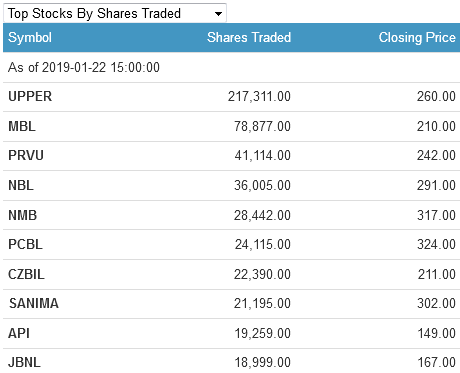Screen dimensions: 460x373
Task: Open the UPPER stock symbol
Action: [30, 97]
